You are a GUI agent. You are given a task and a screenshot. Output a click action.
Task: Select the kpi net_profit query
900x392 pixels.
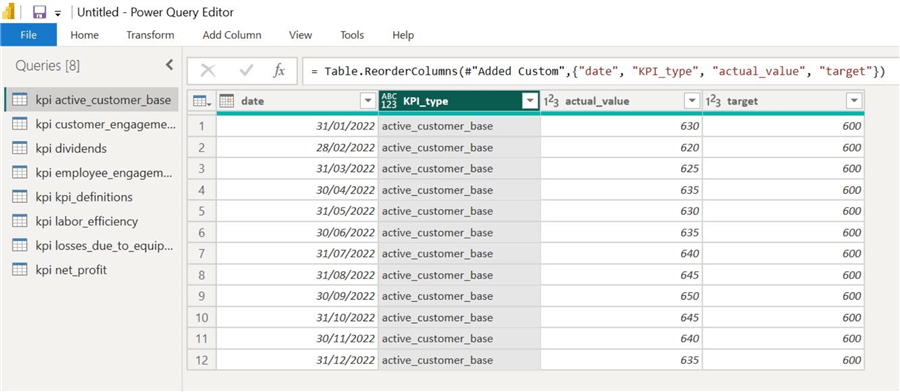point(92,270)
